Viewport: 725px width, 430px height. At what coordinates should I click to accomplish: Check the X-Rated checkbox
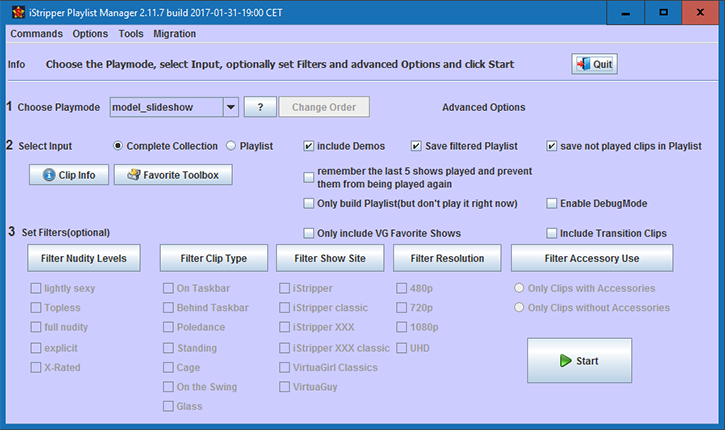pyautogui.click(x=36, y=368)
